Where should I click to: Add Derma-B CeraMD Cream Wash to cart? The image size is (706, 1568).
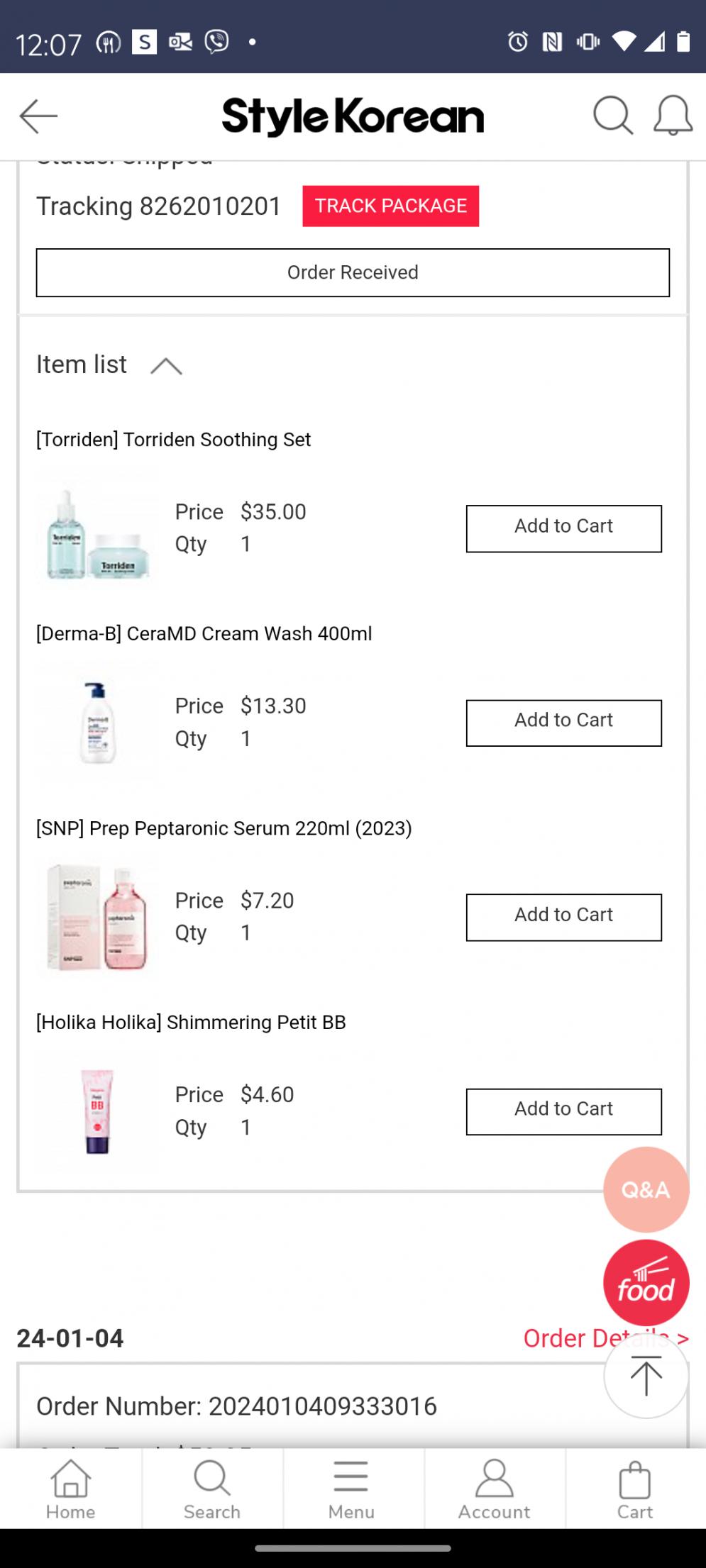tap(563, 723)
